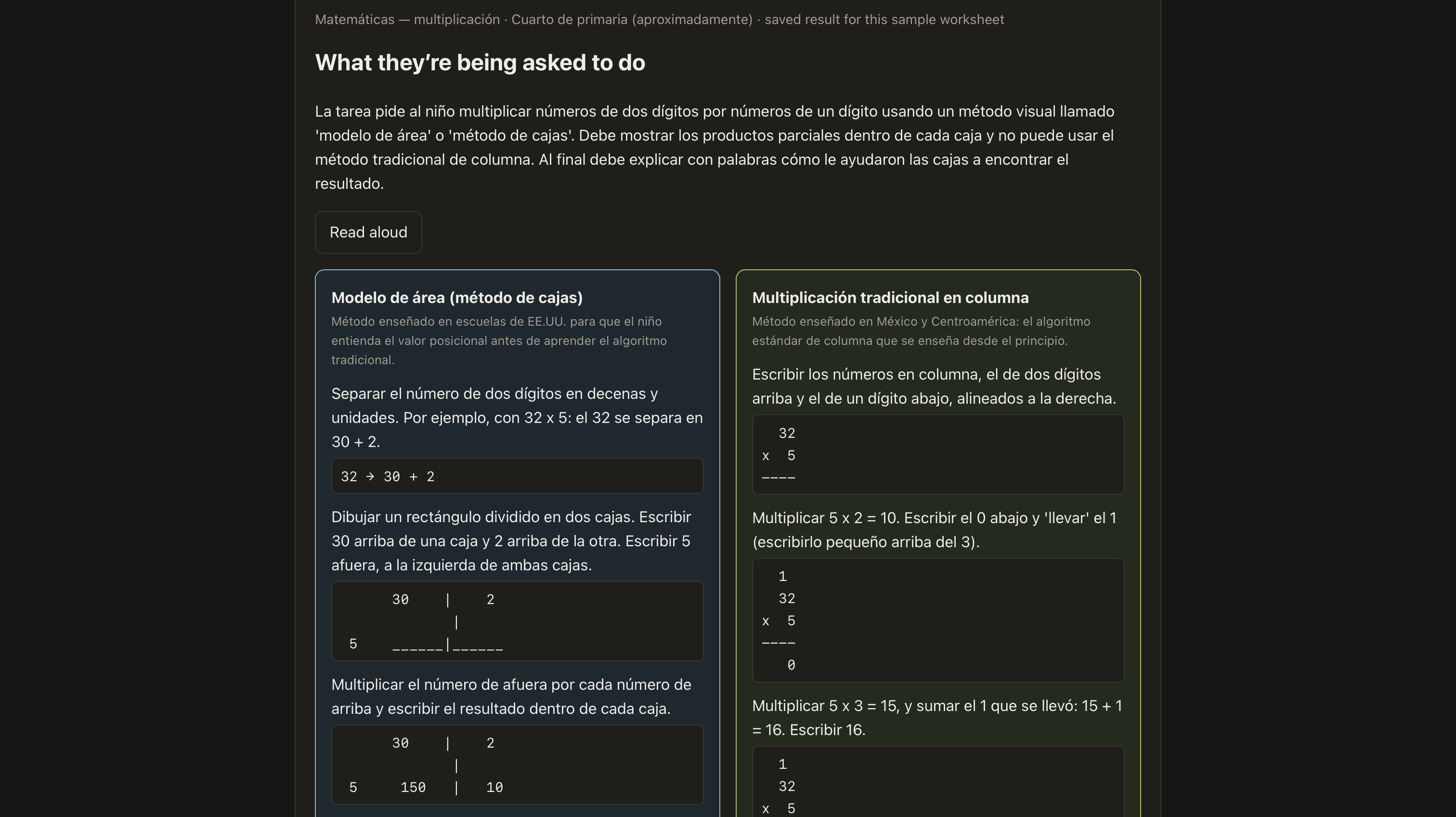The image size is (1456, 817).
Task: Select the 'Modelo de área (método de cajas)' card title
Action: coord(457,298)
